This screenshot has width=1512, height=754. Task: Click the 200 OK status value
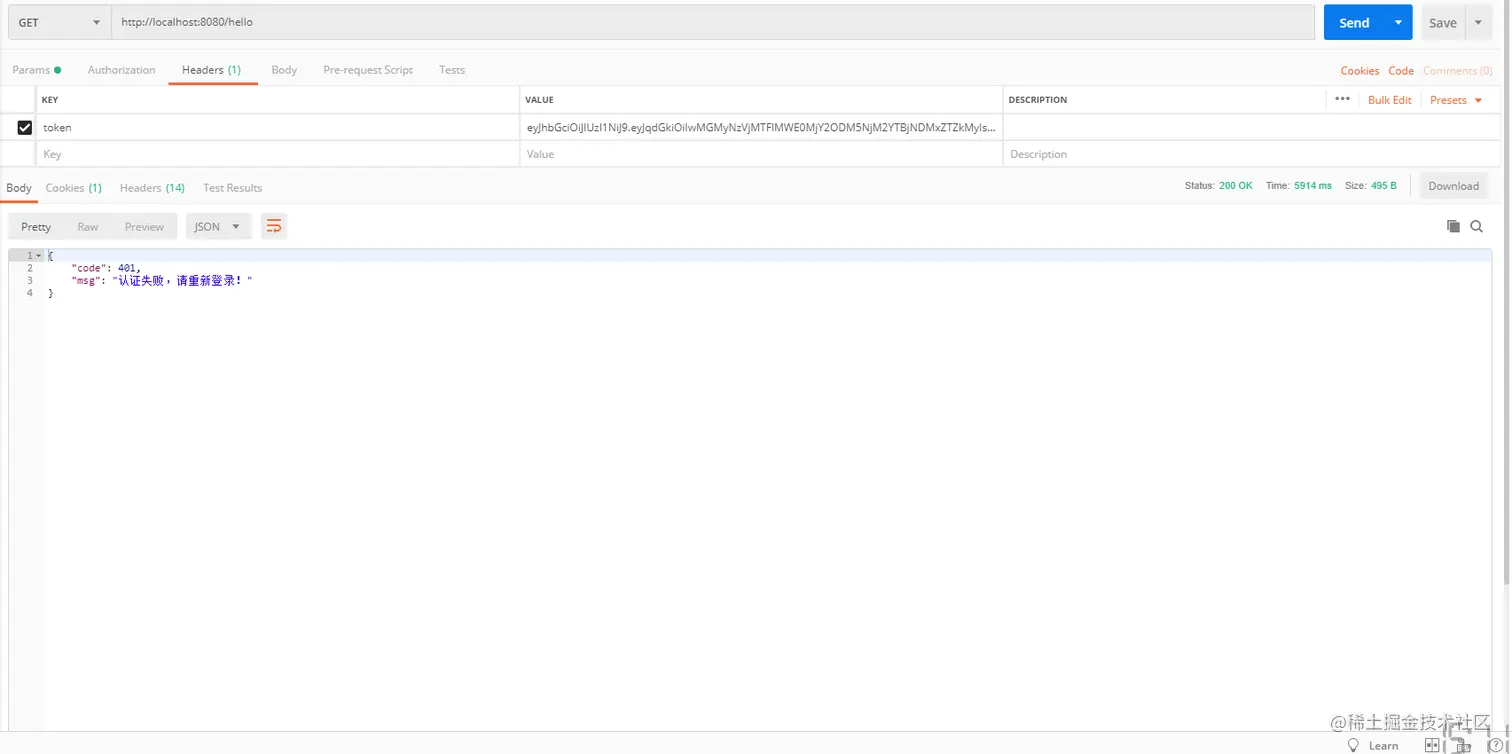click(1236, 186)
